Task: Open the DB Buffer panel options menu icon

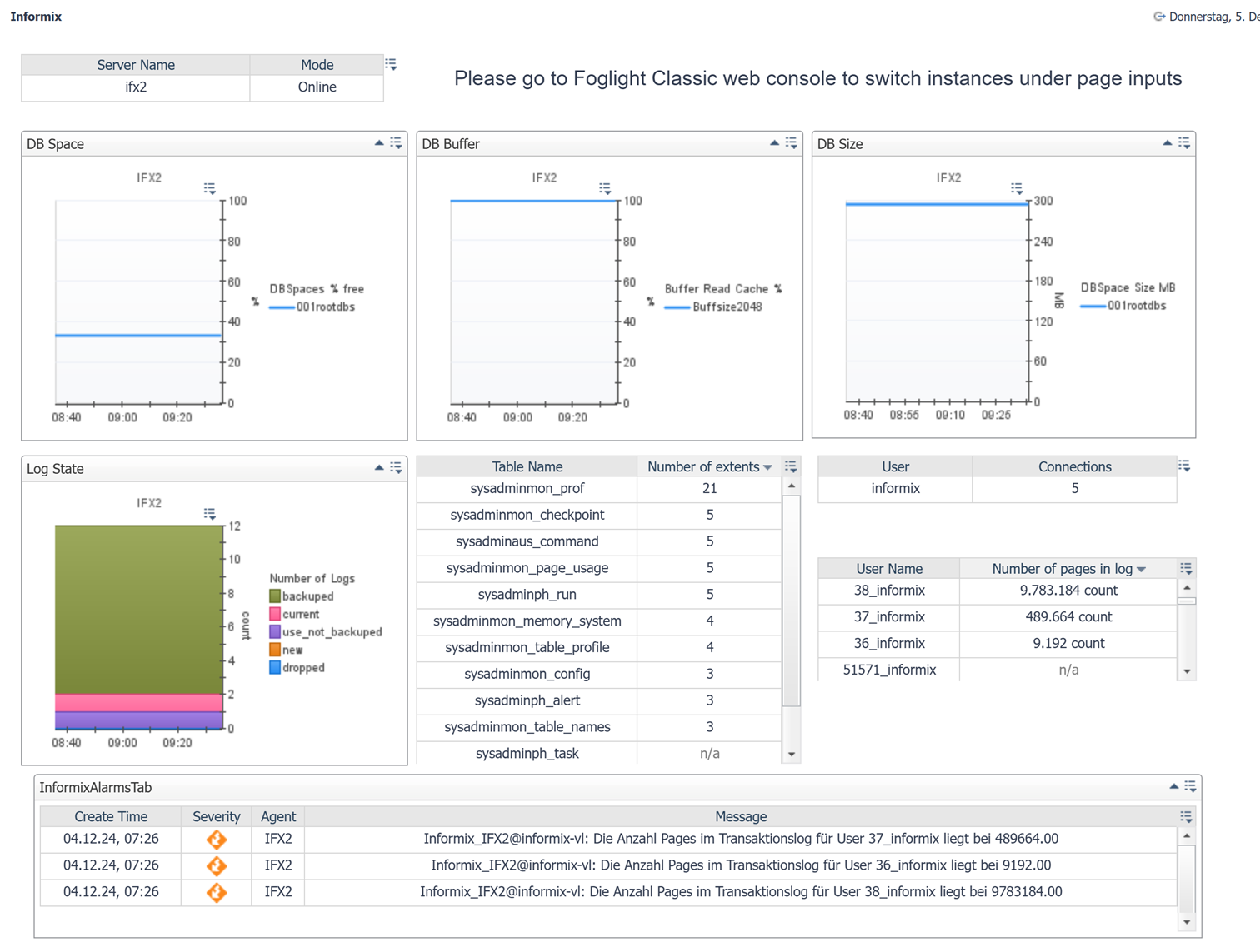Action: 792,143
